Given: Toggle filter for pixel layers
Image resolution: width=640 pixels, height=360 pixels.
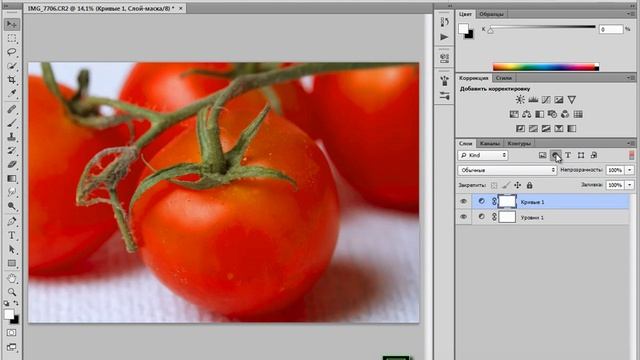Looking at the screenshot, I should 542,155.
